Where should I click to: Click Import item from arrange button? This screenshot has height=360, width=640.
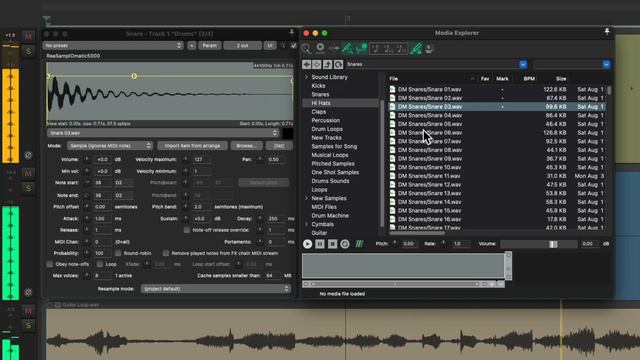click(192, 146)
